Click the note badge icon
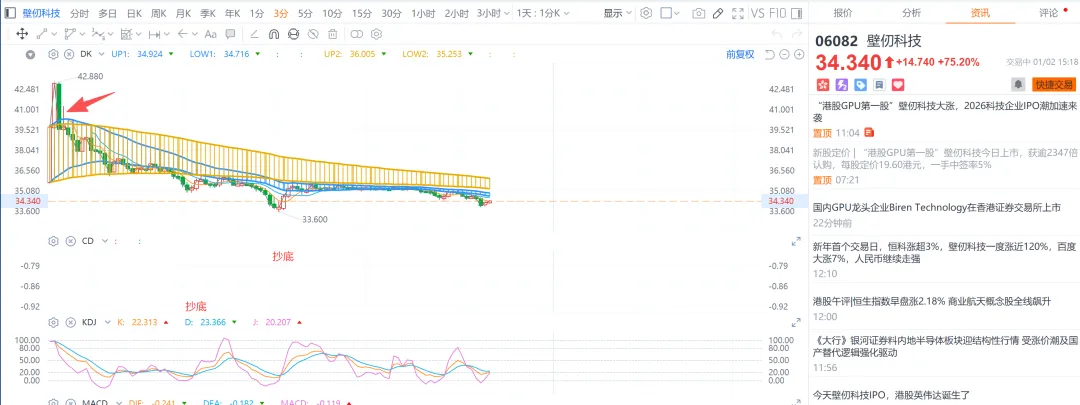1080x405 pixels. [879, 85]
